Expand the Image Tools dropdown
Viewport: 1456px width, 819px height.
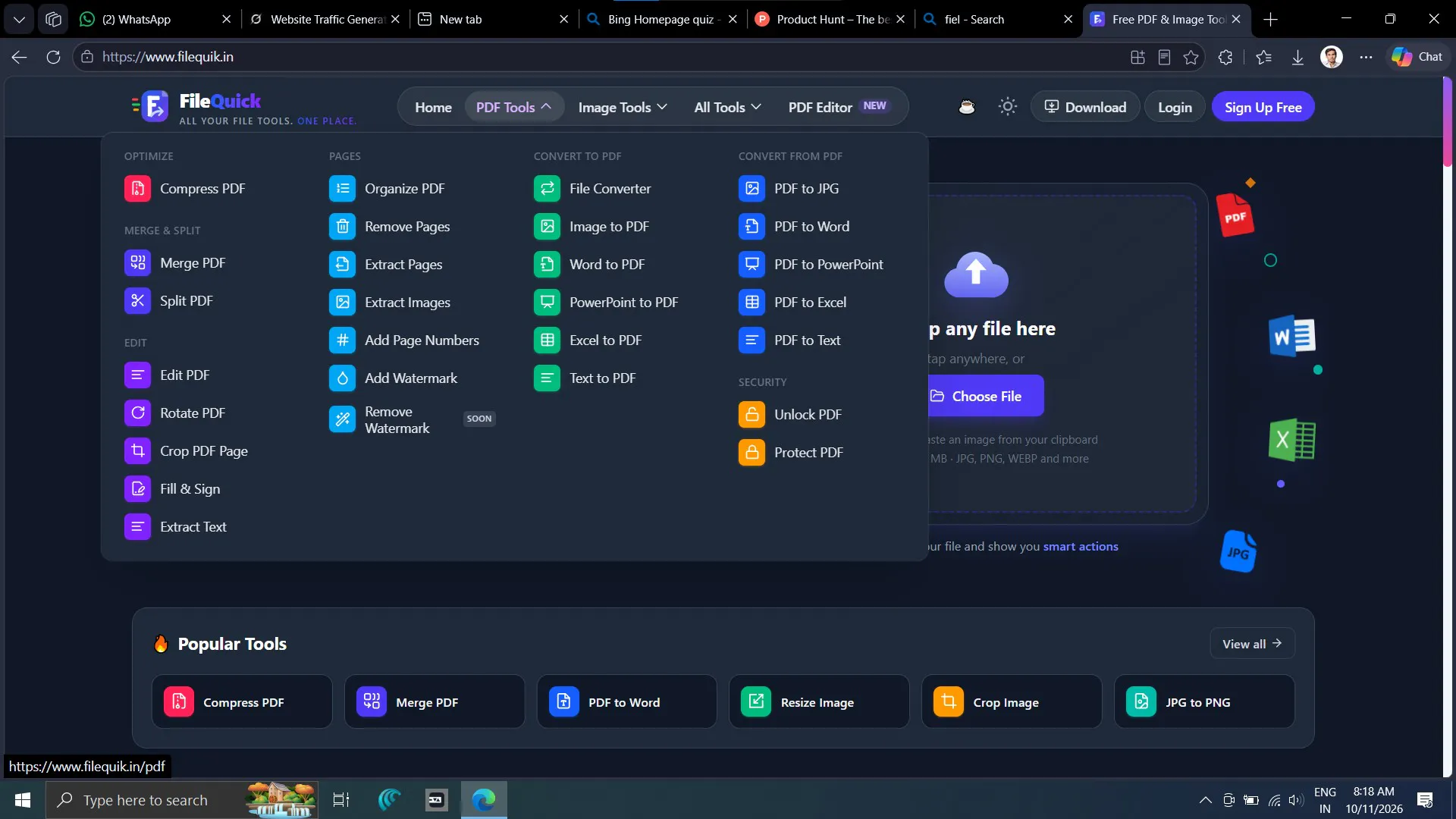coord(623,107)
